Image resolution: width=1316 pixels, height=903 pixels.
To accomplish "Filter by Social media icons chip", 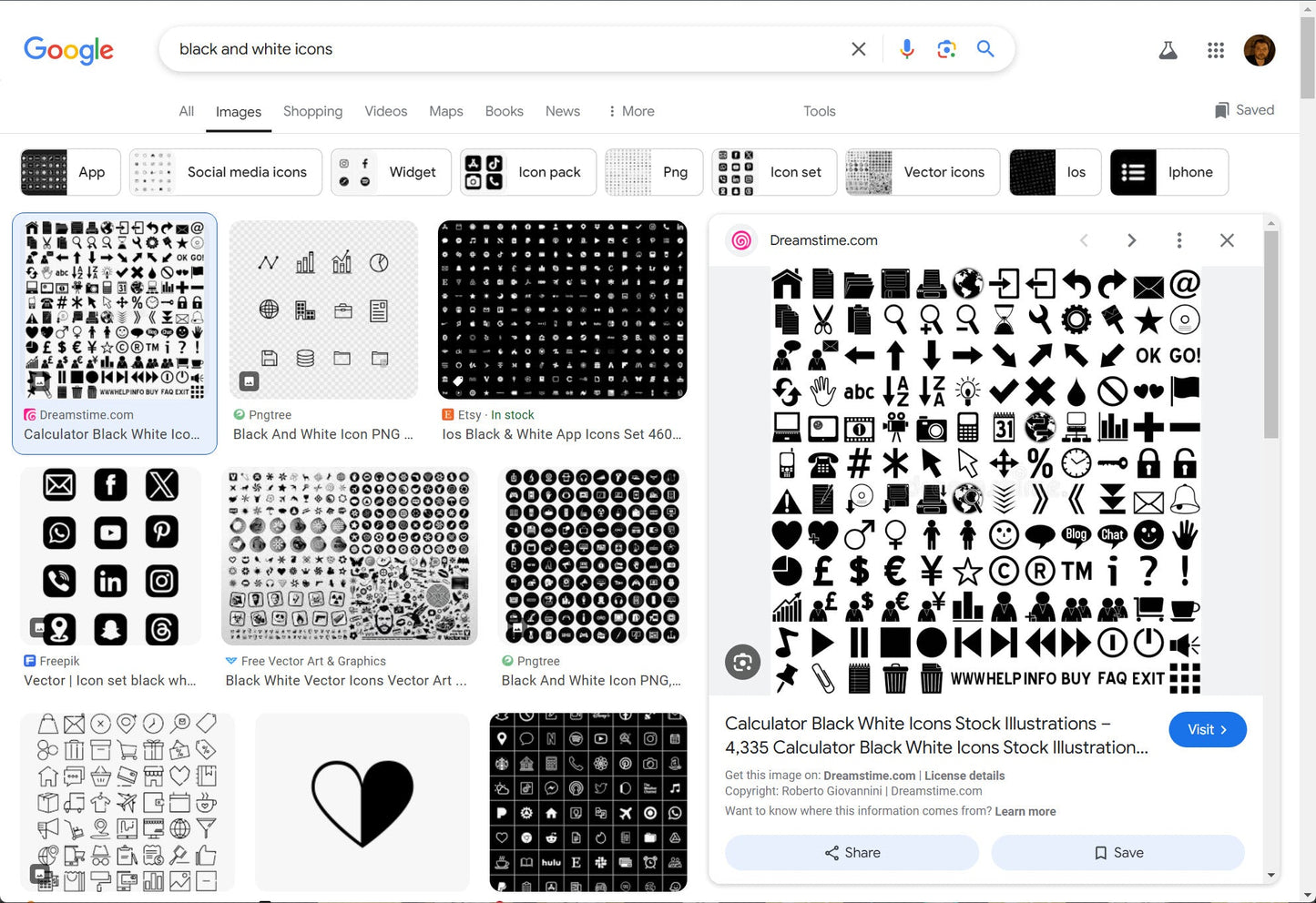I will pos(226,172).
